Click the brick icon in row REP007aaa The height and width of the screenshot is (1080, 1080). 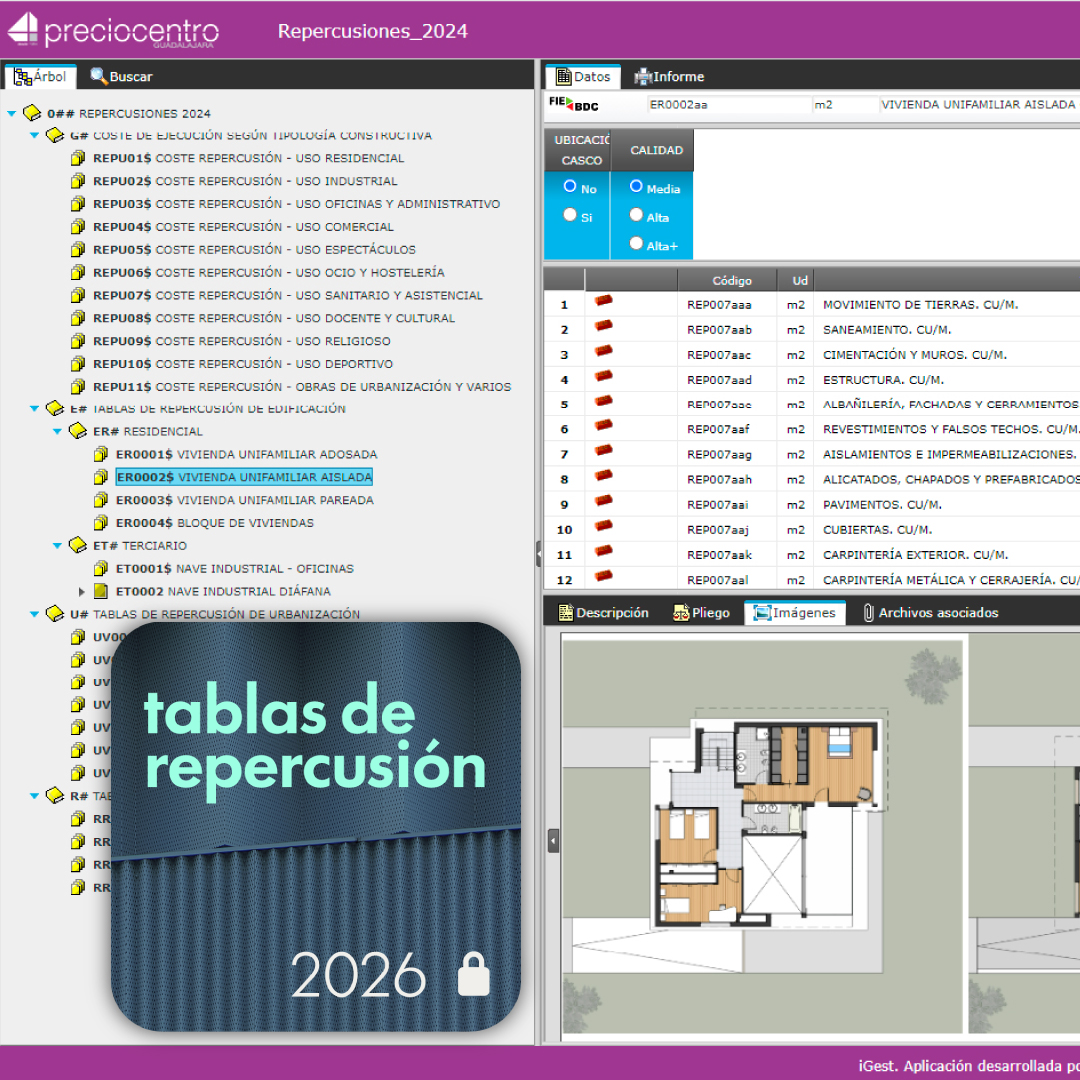pyautogui.click(x=603, y=301)
